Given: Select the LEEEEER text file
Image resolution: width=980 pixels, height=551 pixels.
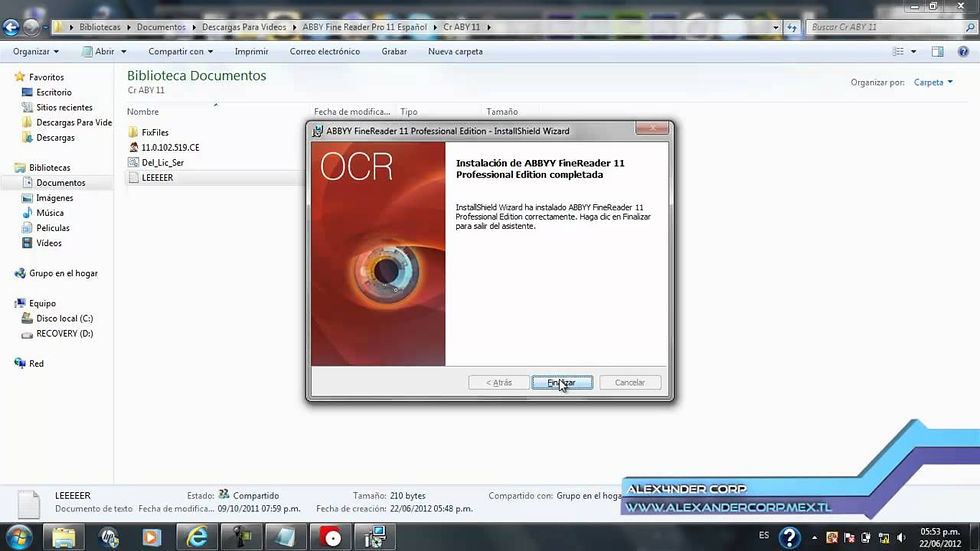Looking at the screenshot, I should (157, 177).
